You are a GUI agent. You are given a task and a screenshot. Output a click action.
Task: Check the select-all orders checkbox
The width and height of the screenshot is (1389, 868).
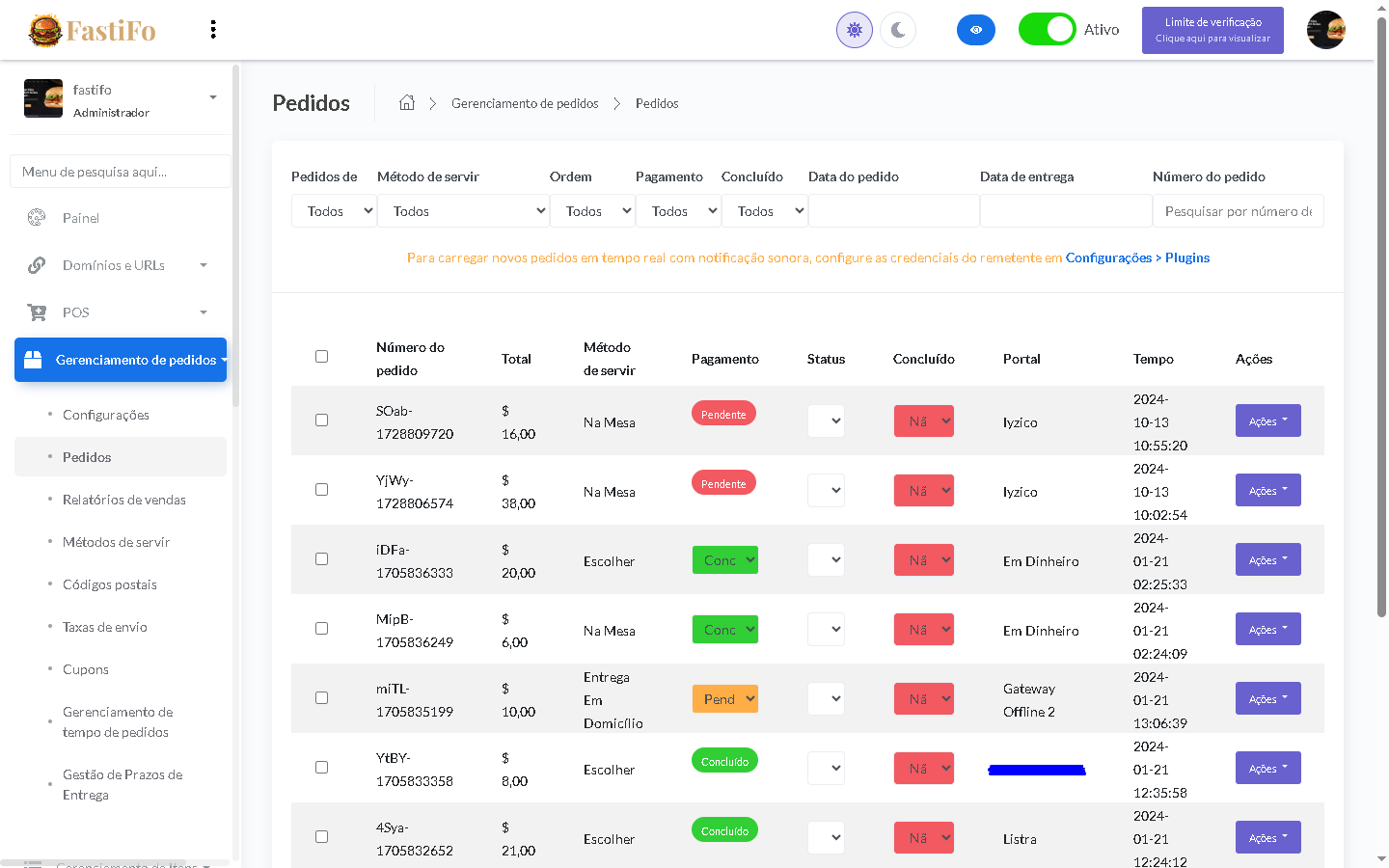(322, 357)
